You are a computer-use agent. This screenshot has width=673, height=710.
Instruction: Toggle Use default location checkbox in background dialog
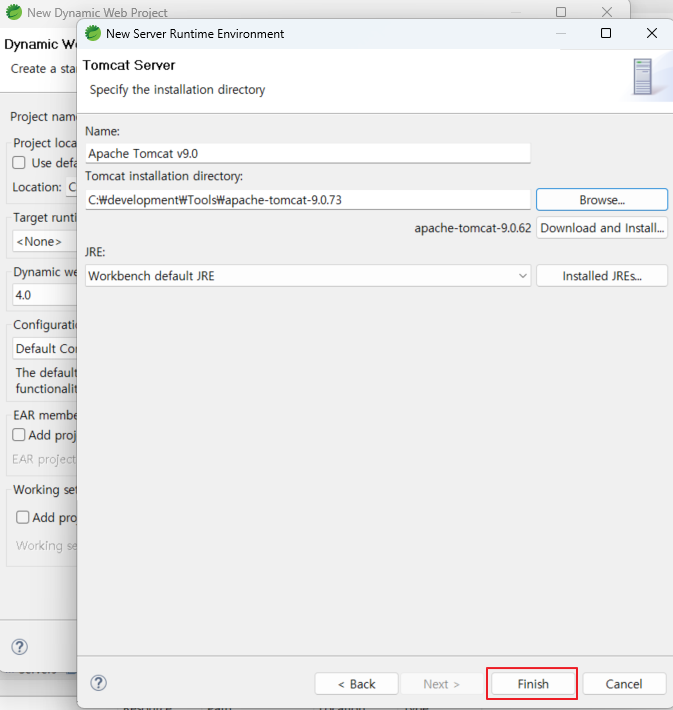(x=19, y=163)
